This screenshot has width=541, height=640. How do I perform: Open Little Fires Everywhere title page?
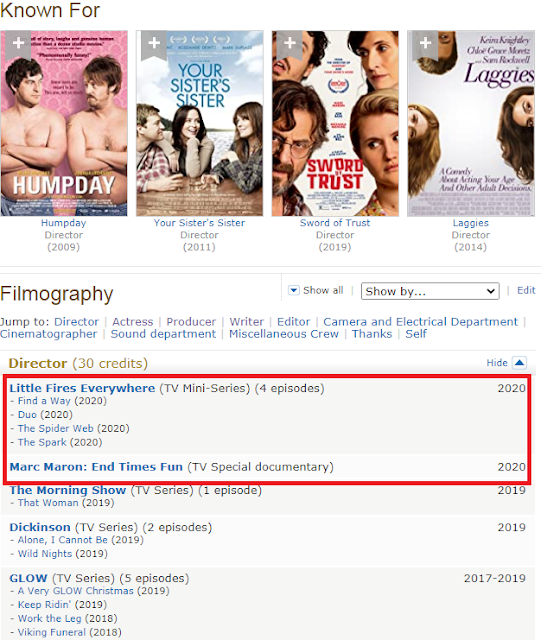click(82, 388)
